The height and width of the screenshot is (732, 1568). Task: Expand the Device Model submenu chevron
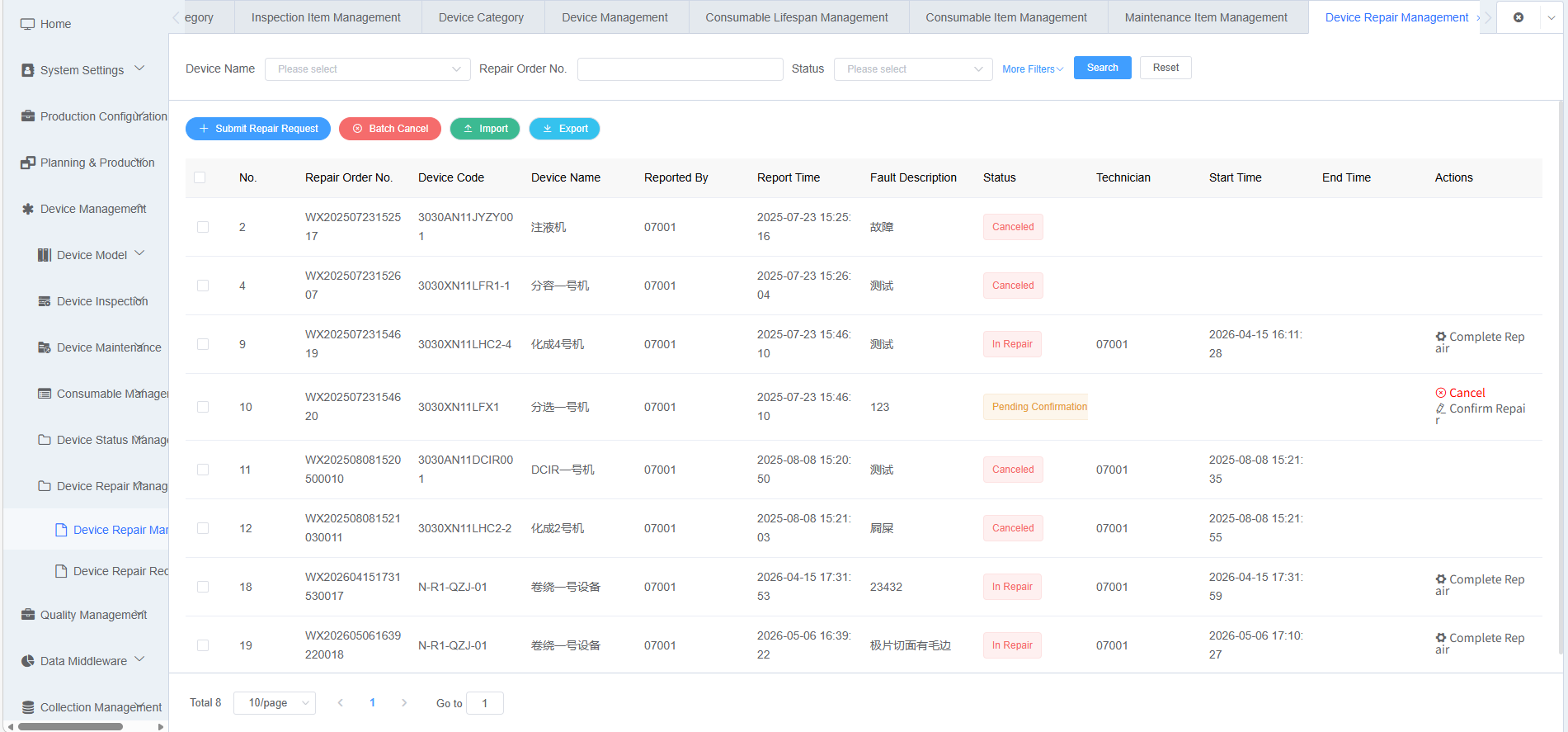(x=139, y=253)
